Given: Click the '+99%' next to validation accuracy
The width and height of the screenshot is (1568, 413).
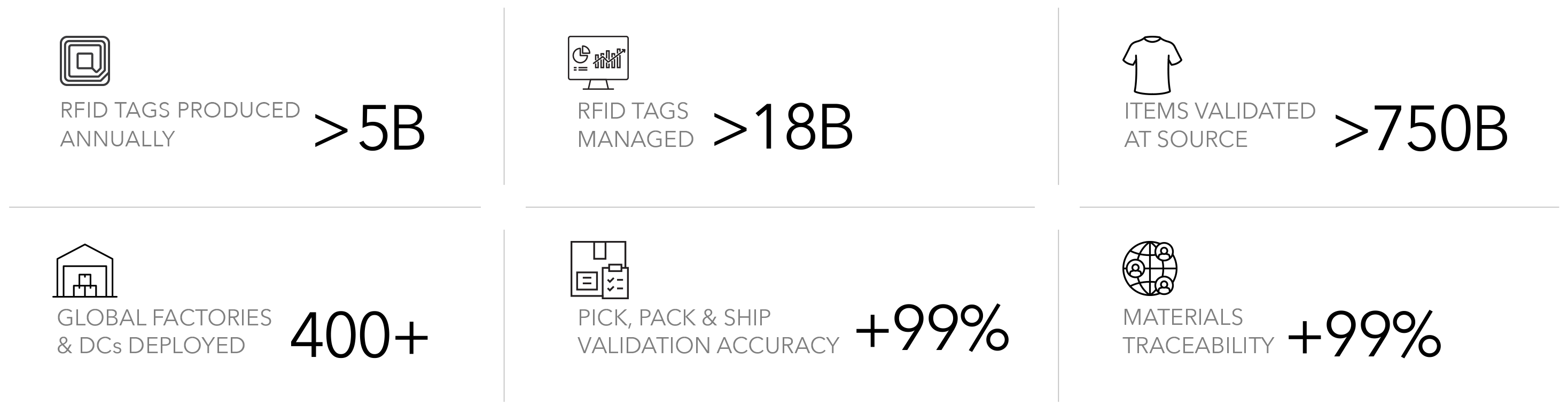Looking at the screenshot, I should pyautogui.click(x=932, y=329).
